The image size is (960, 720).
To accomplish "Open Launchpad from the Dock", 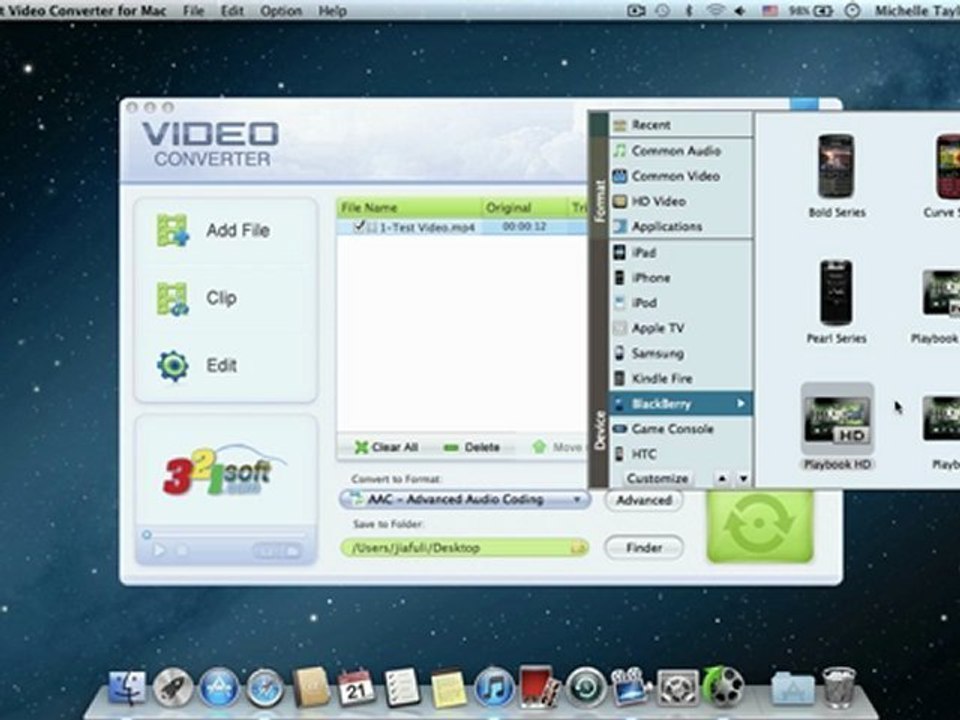I will [x=173, y=688].
